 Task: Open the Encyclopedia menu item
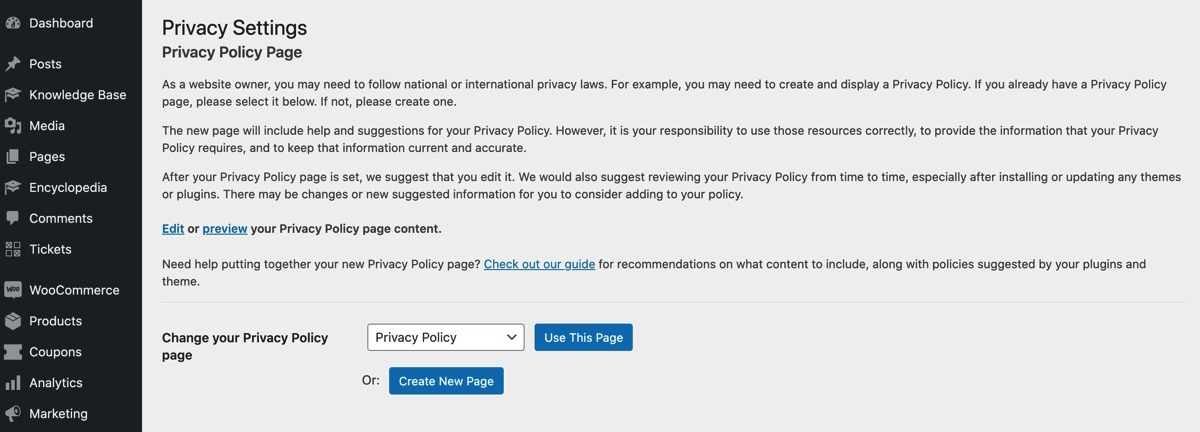68,188
